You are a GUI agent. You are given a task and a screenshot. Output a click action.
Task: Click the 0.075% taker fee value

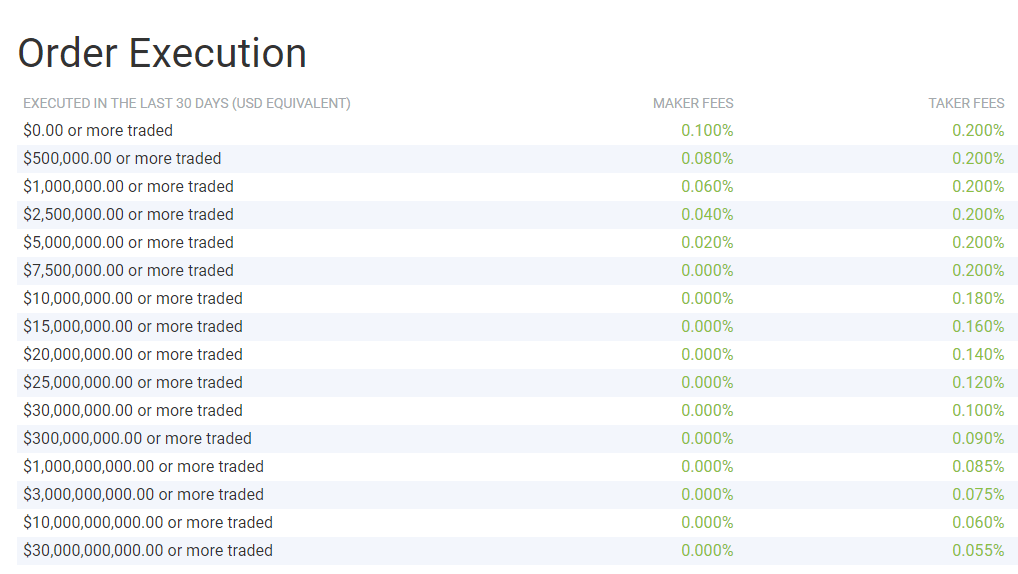[x=978, y=494]
